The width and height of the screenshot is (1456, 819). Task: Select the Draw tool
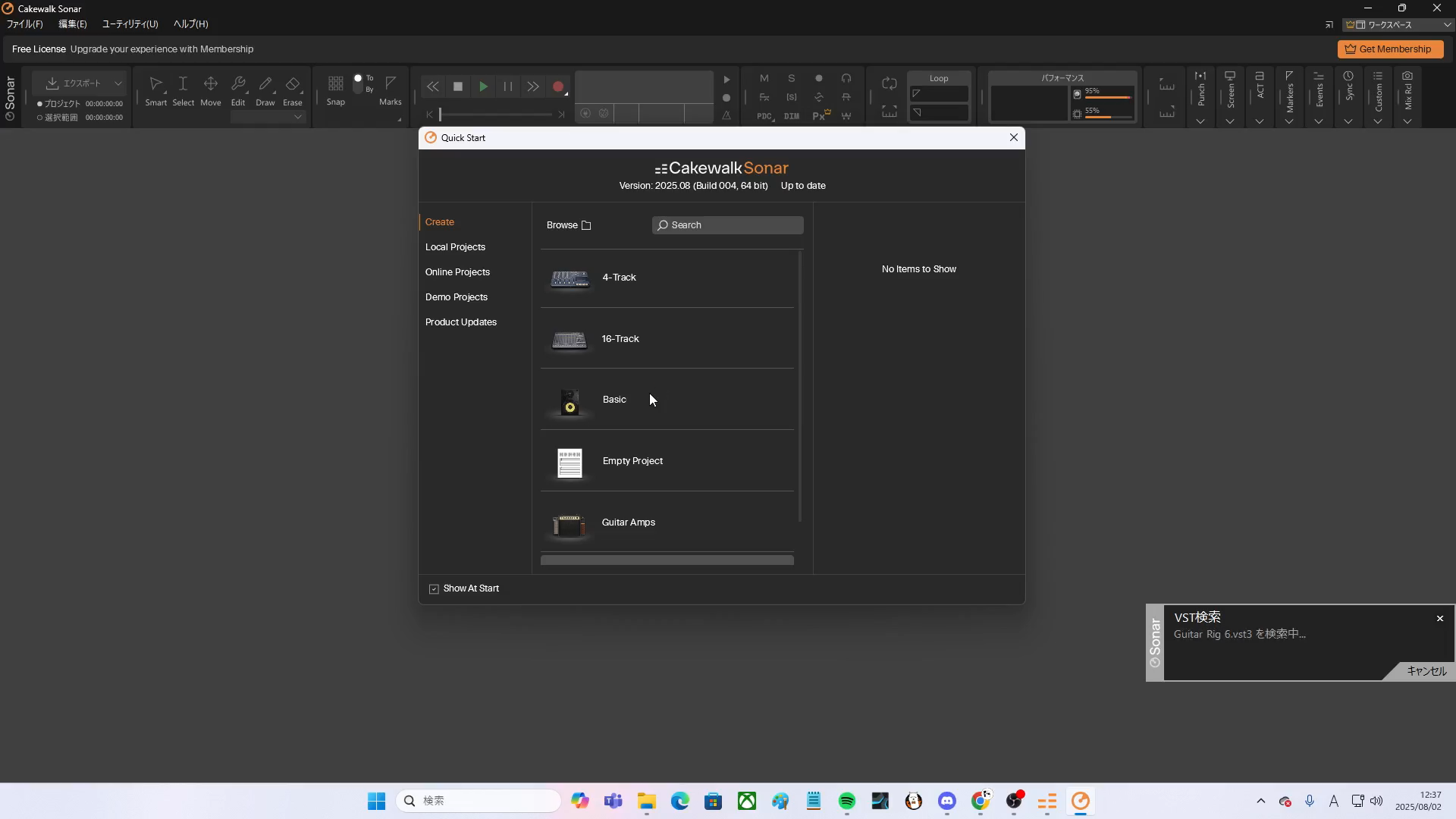(x=265, y=90)
